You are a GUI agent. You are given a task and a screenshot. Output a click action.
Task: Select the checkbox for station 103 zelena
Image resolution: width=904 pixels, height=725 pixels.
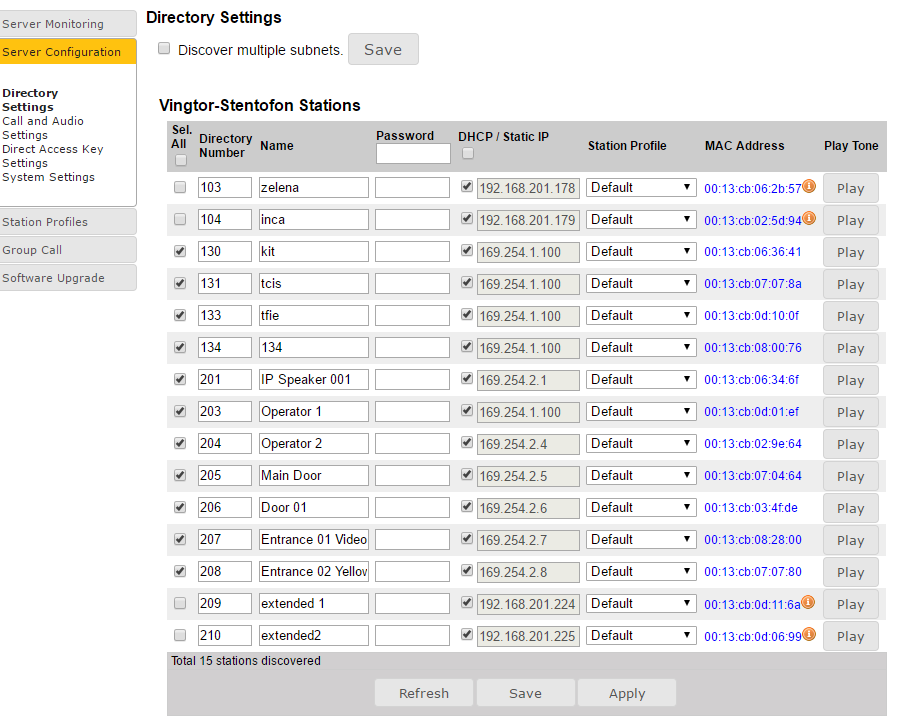coord(180,187)
